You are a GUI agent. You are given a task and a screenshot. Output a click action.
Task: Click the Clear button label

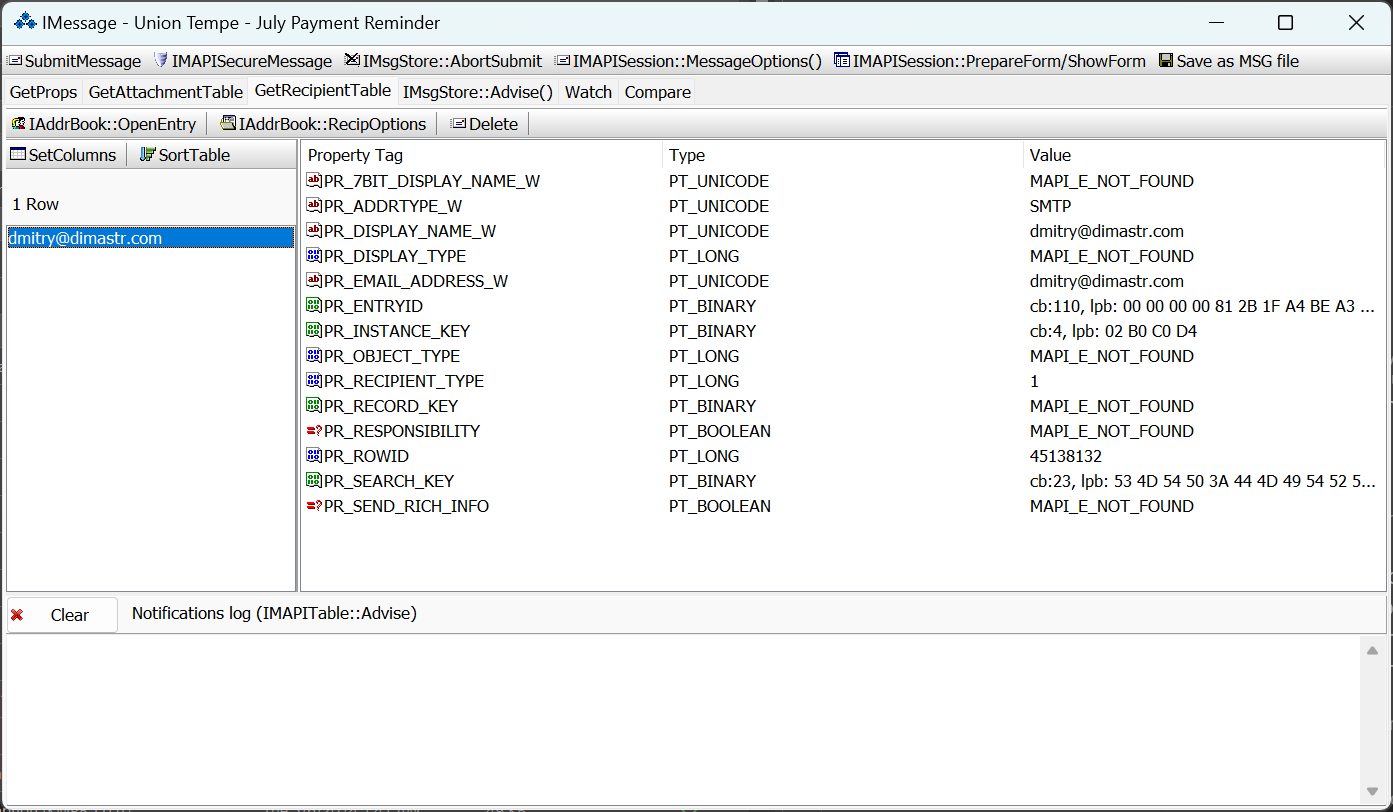pos(70,615)
